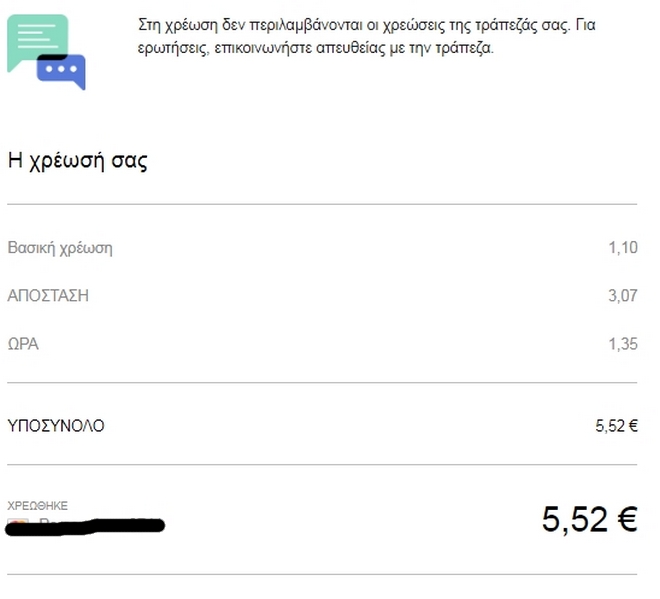Click the redacted payment method bar

point(90,525)
